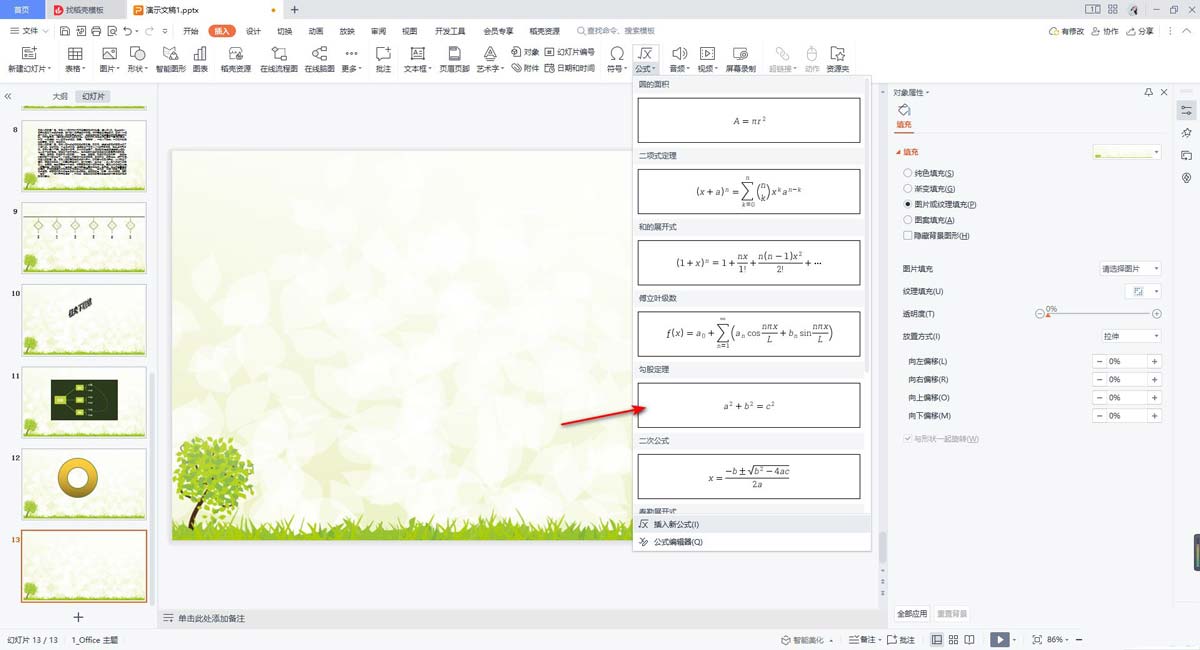Open the 形状 shapes tool
1200x650 pixels.
138,60
